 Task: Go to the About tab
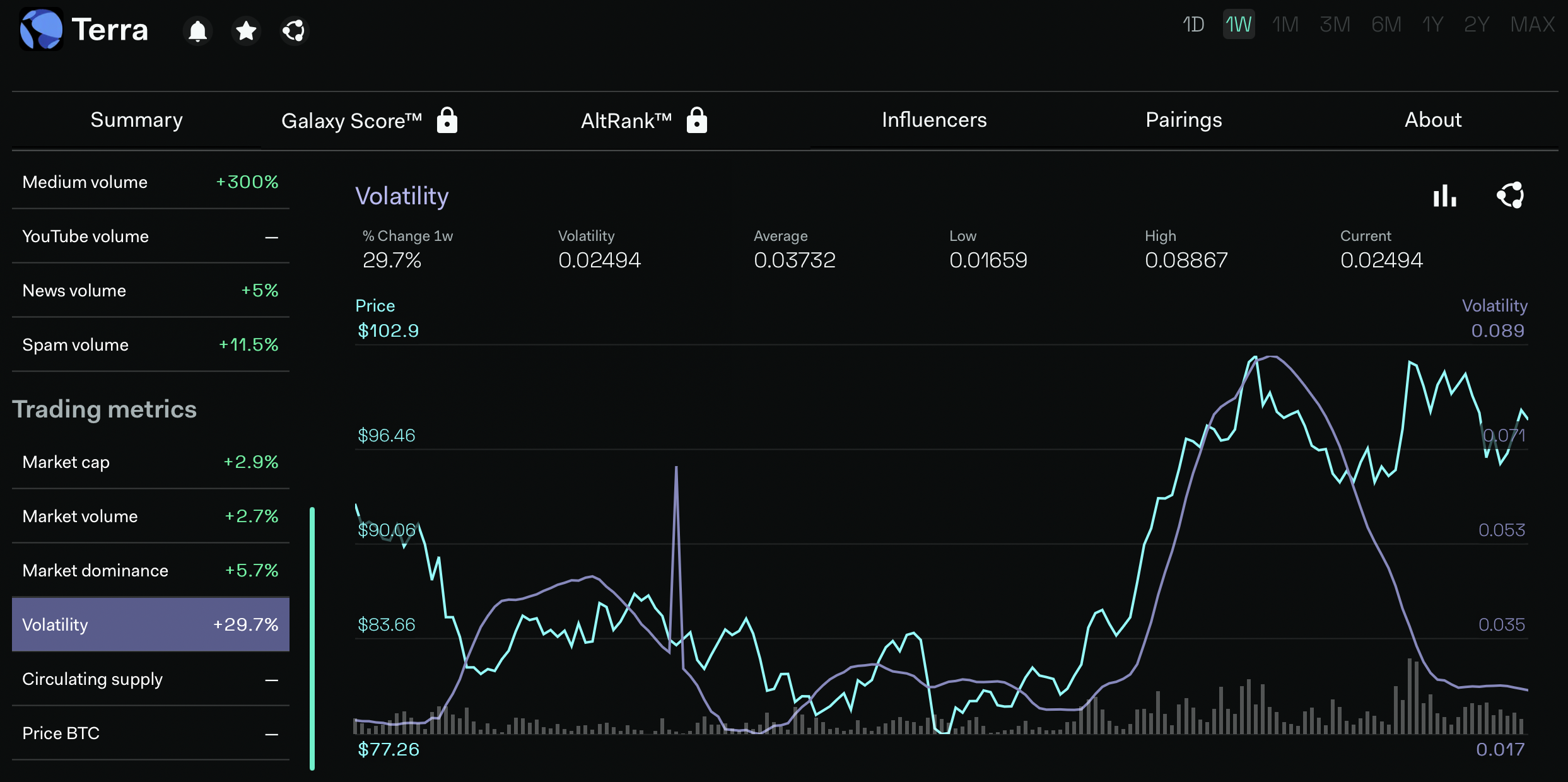[x=1432, y=120]
